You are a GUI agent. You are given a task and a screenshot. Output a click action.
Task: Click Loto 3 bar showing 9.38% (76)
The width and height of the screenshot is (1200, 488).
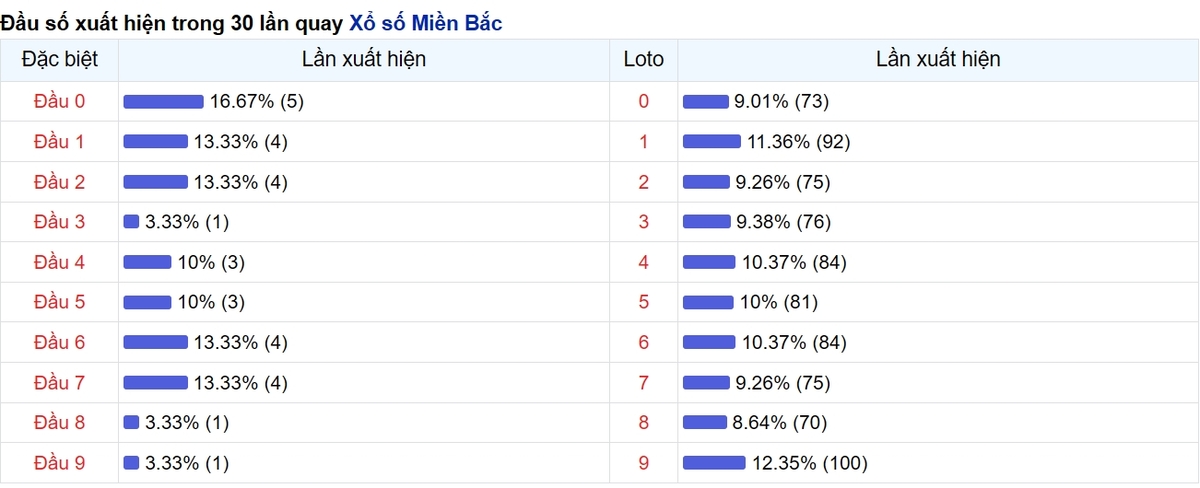coord(707,222)
